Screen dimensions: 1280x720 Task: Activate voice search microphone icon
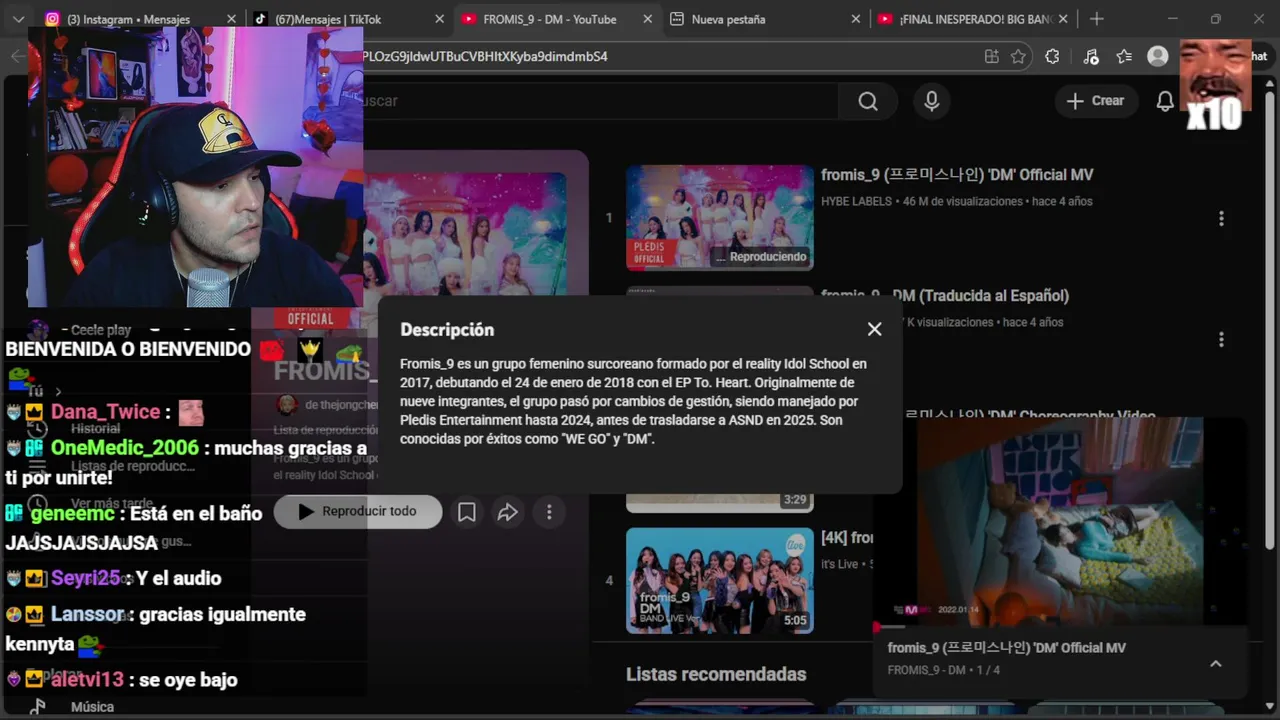point(932,101)
